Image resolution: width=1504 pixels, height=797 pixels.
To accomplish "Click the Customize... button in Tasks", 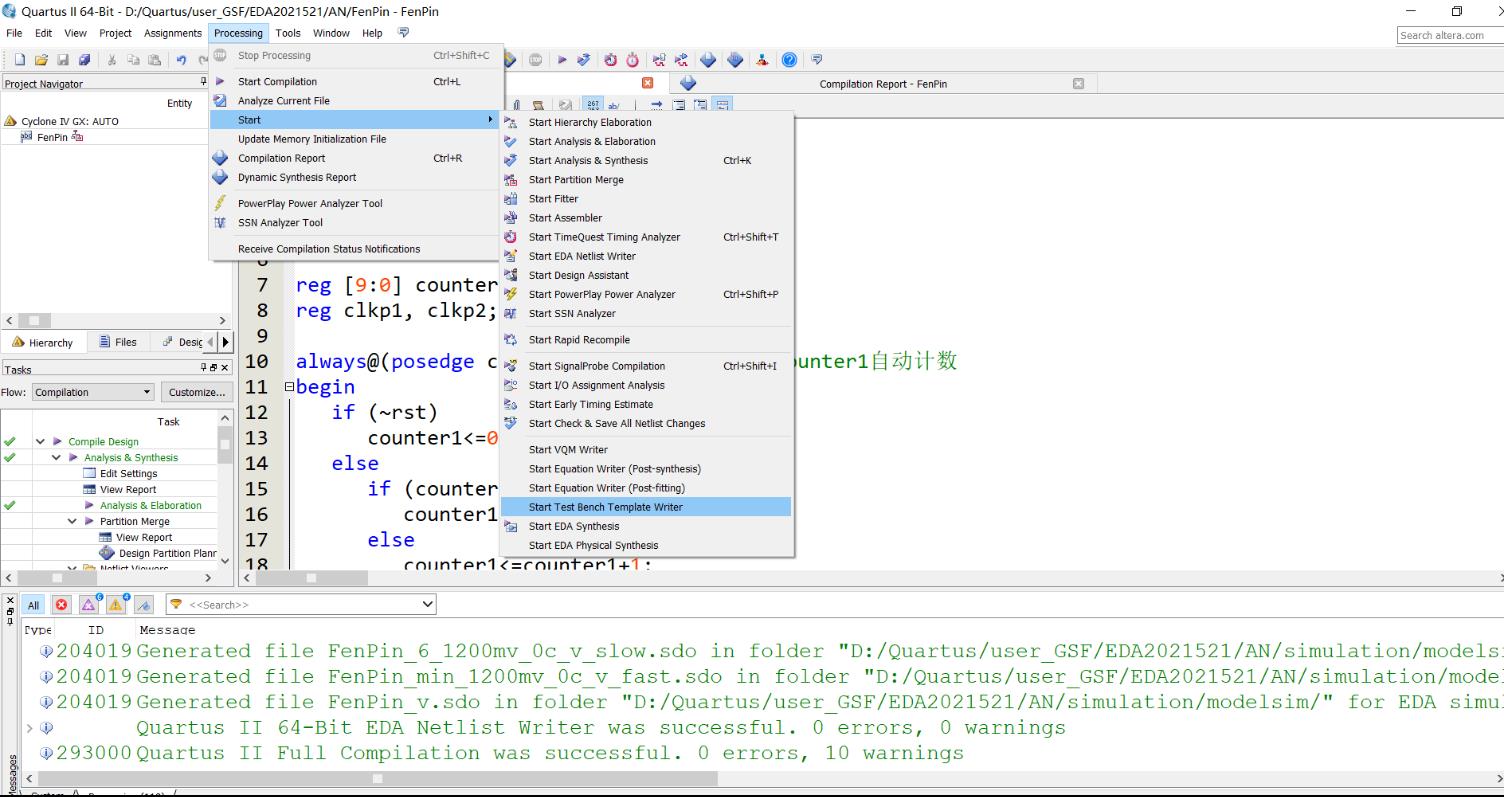I will click(x=196, y=392).
